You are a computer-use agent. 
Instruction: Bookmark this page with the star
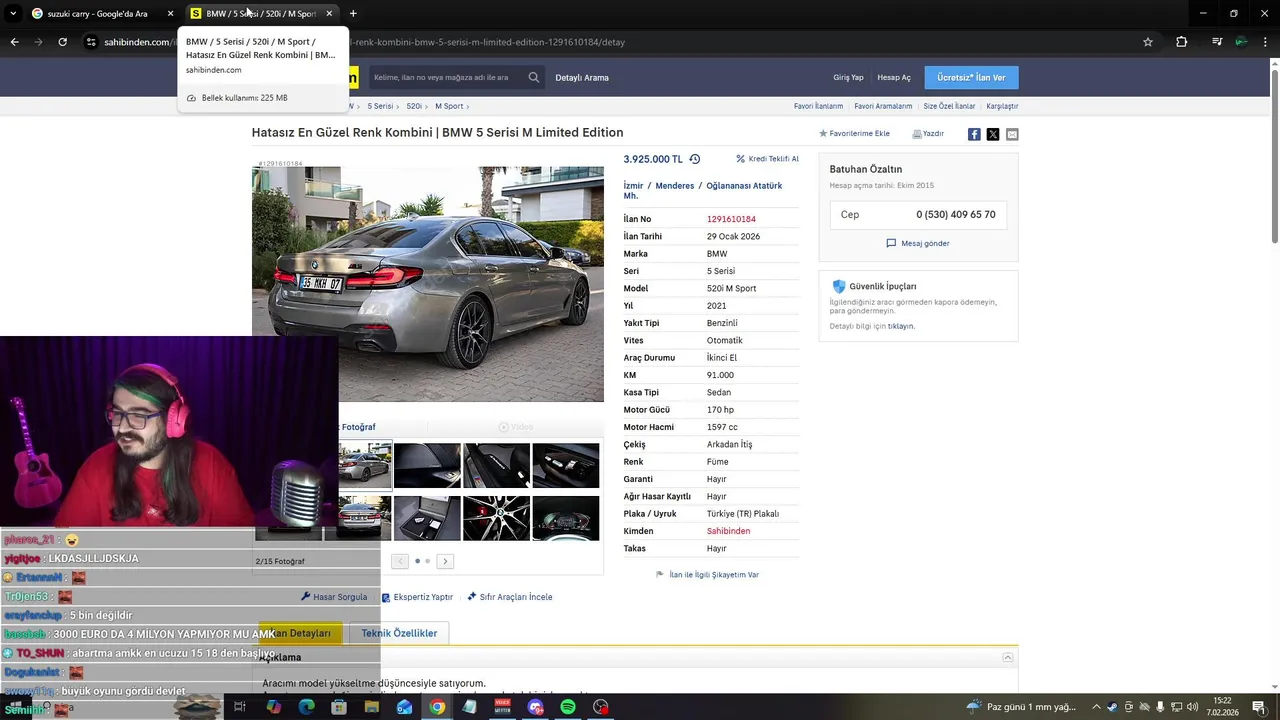point(1148,42)
